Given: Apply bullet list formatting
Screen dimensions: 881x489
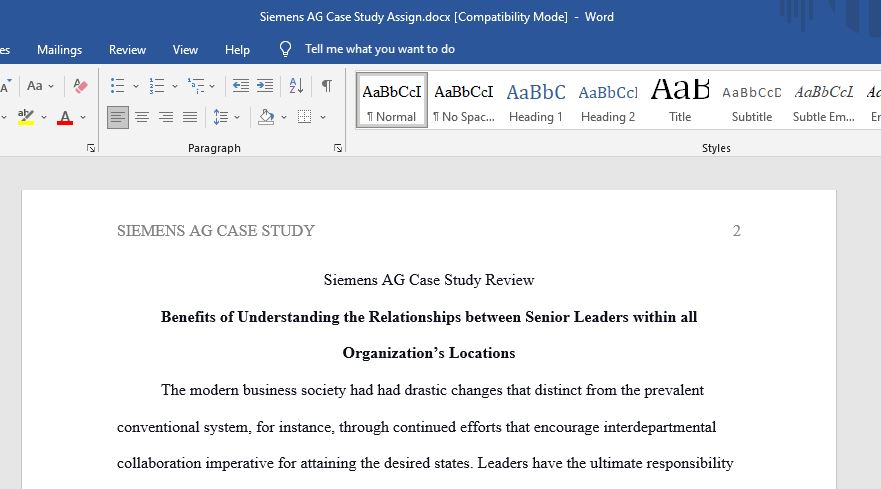Looking at the screenshot, I should 117,86.
